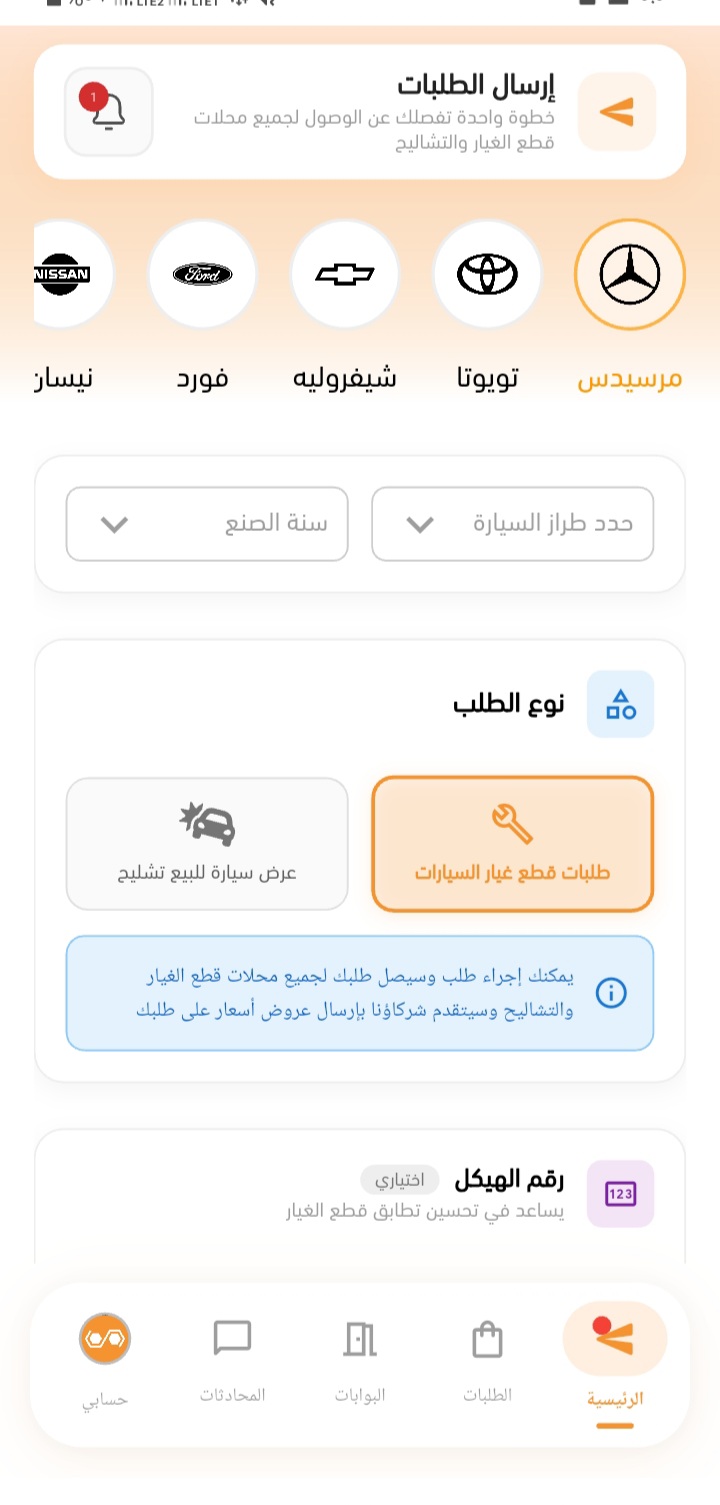This screenshot has height=1505, width=720.
Task: Select the Mercedes brand logo
Action: point(629,274)
